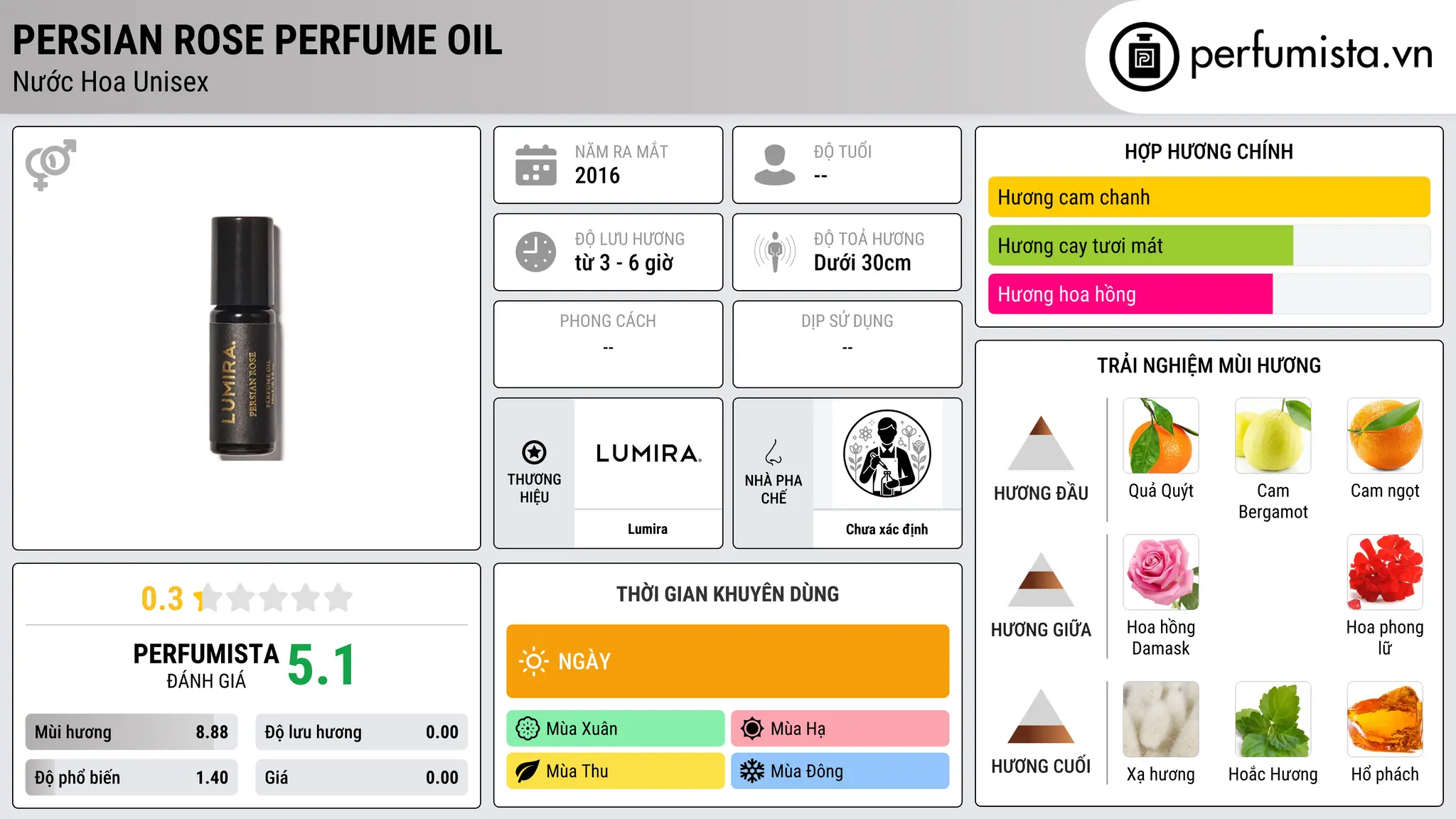Click the Hợp hương chính heading
This screenshot has height=819, width=1456.
[x=1209, y=151]
